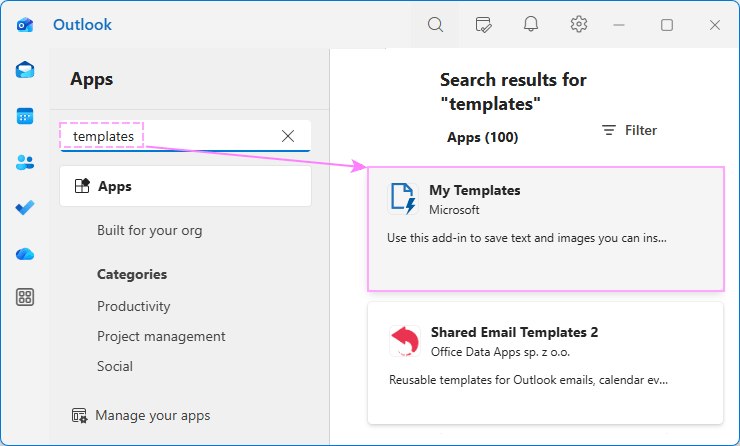Viewport: 740px width, 446px height.
Task: Click 'Apps (100)' results count
Action: coord(482,137)
